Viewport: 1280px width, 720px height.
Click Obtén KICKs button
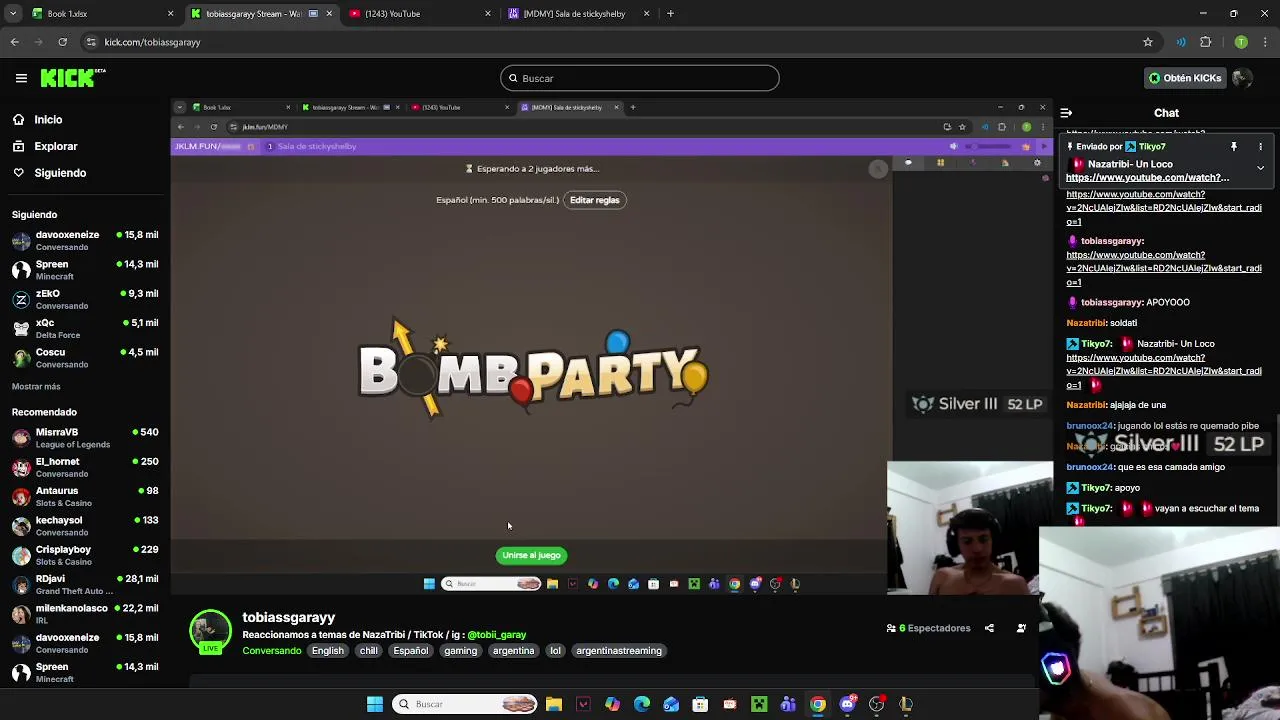tap(1185, 78)
